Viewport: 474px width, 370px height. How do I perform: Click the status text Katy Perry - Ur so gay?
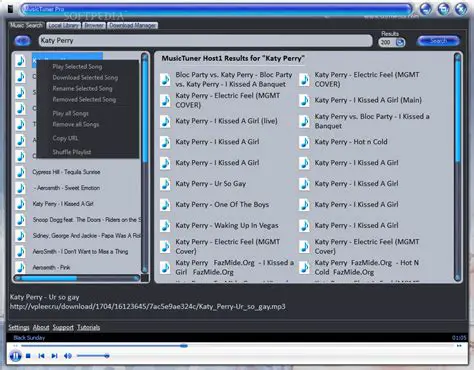pyautogui.click(x=45, y=297)
